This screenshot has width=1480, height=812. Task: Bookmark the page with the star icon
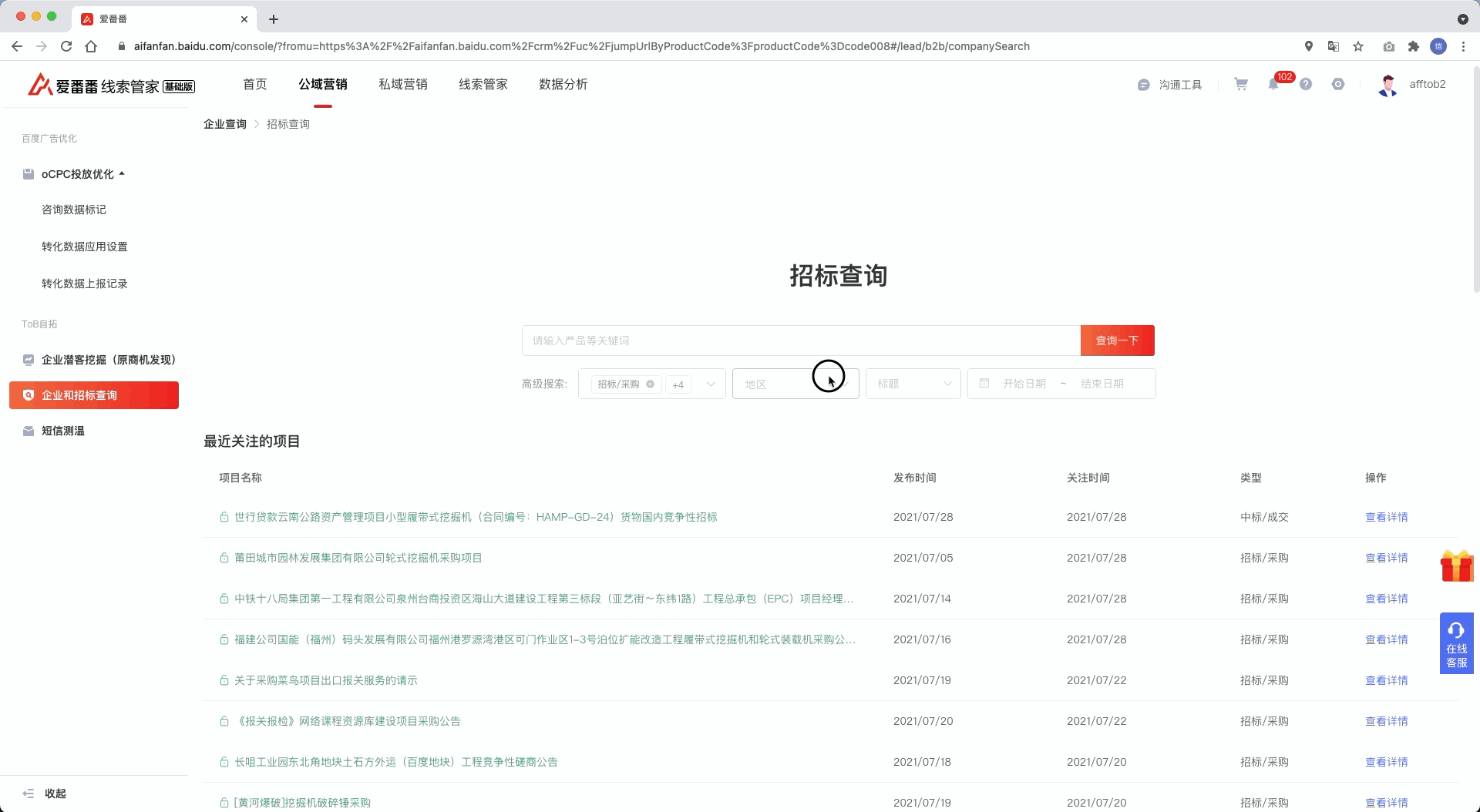(x=1358, y=46)
